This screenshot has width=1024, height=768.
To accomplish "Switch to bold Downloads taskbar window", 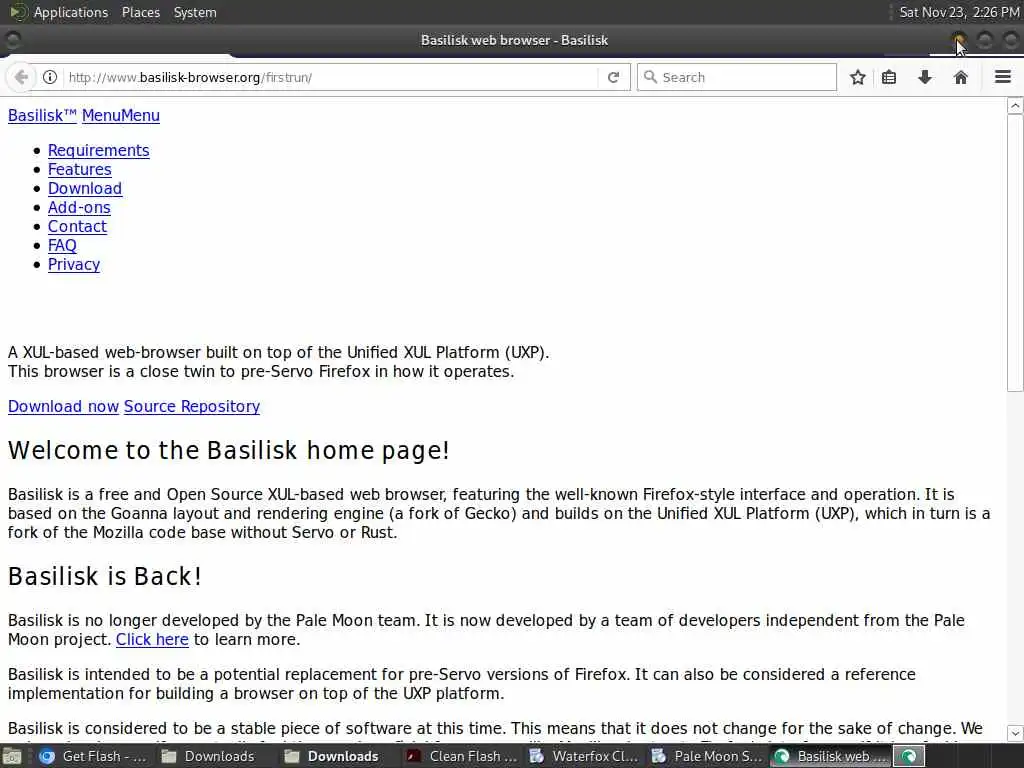I will (333, 756).
